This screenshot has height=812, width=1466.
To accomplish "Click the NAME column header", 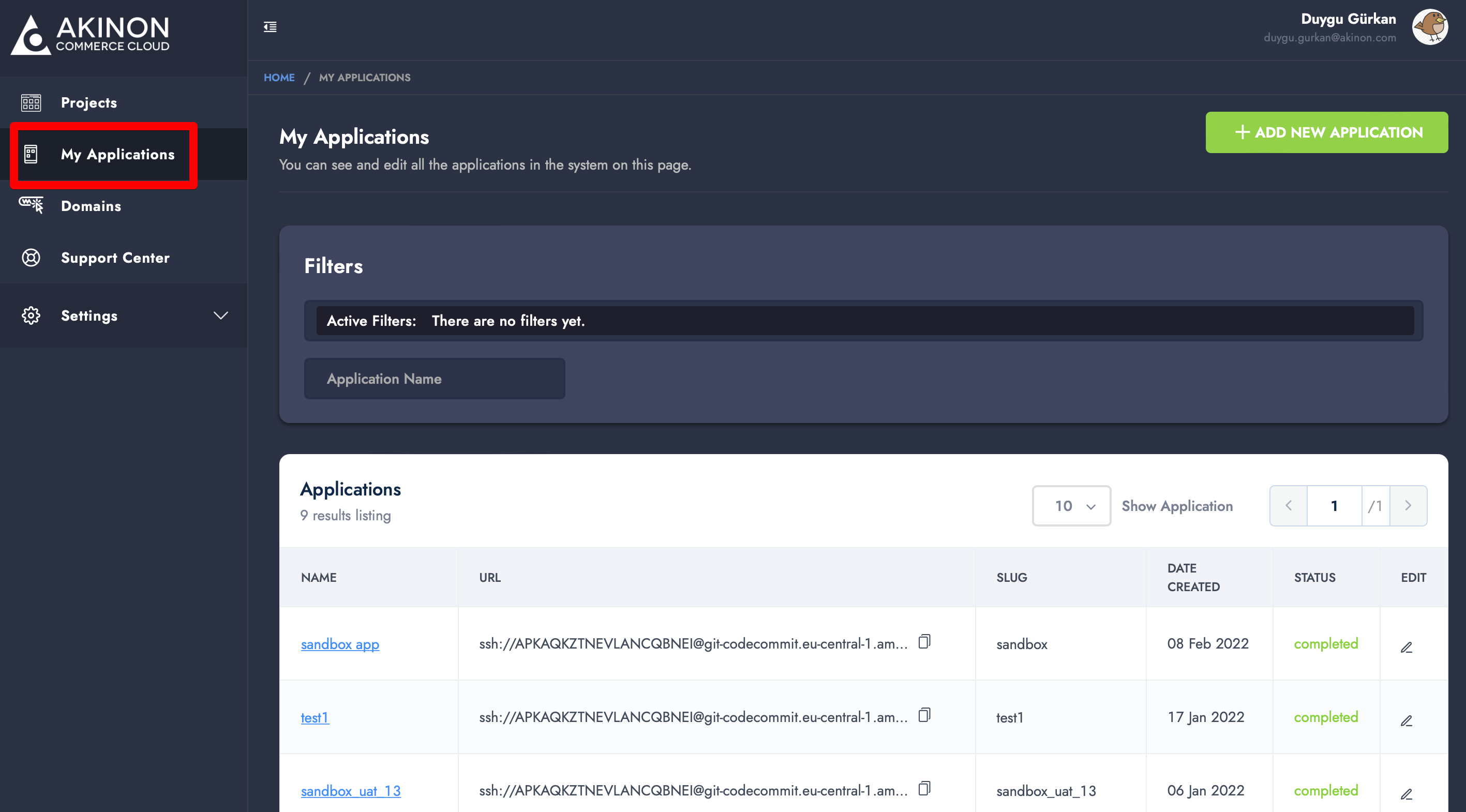I will pos(319,578).
